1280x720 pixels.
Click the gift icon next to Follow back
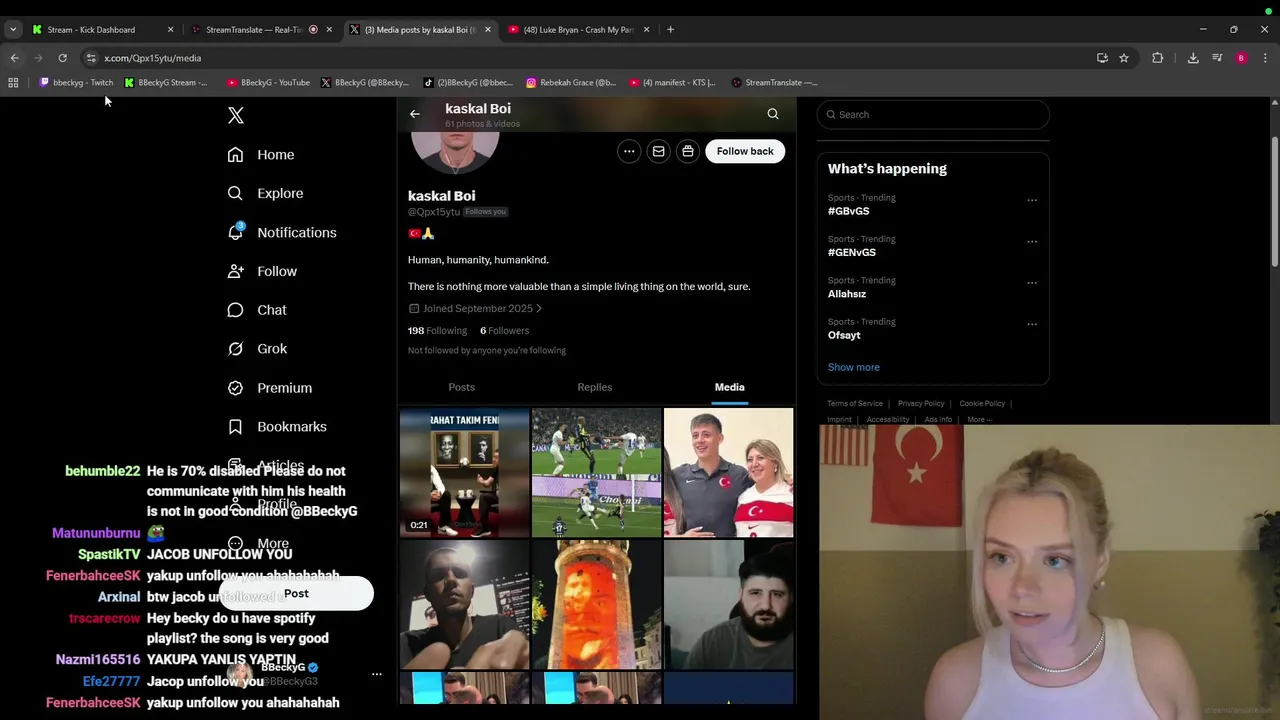click(688, 151)
